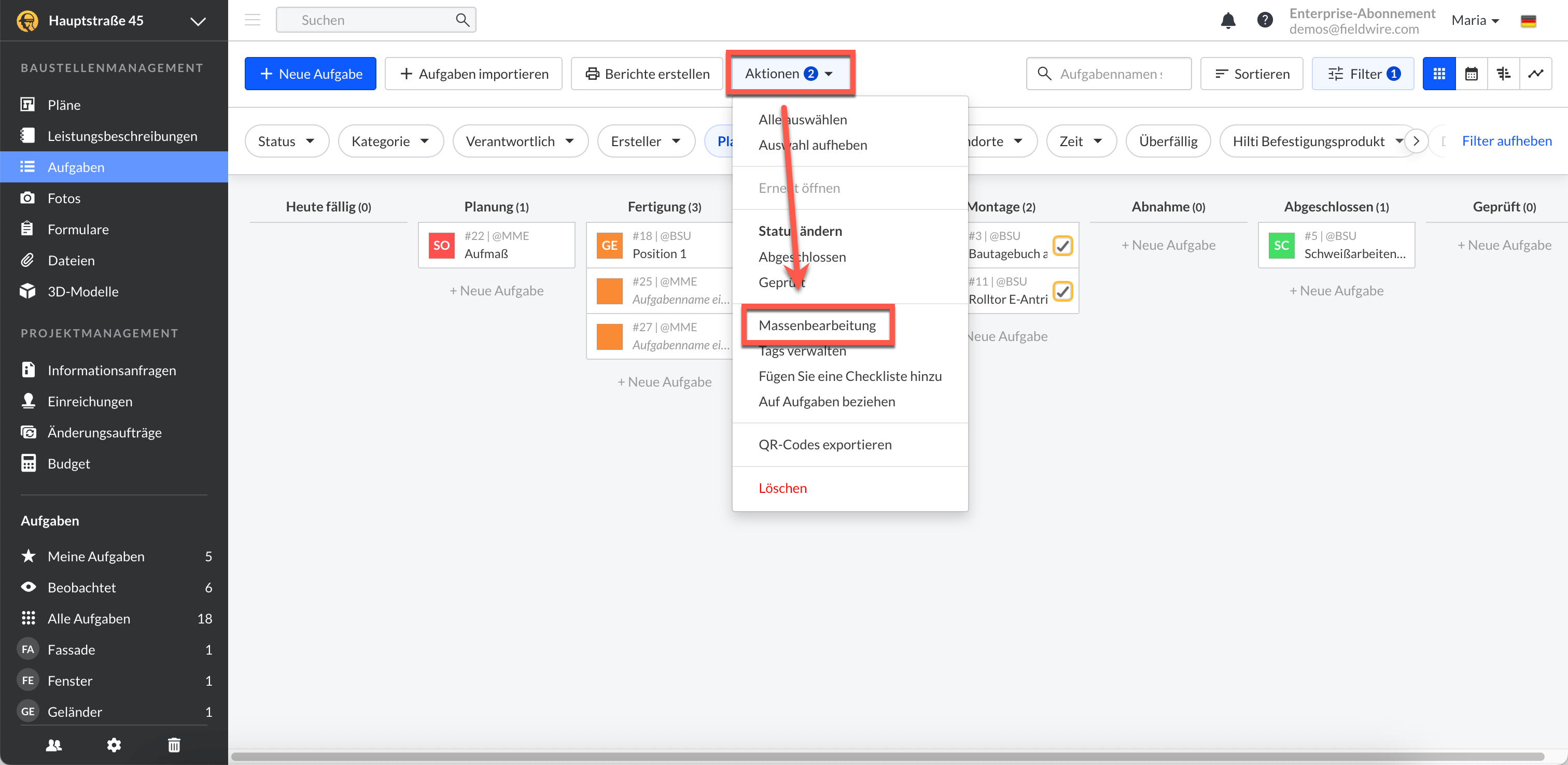Click the Neue Aufgabe blue button
Image resolution: width=1568 pixels, height=765 pixels.
pos(311,74)
